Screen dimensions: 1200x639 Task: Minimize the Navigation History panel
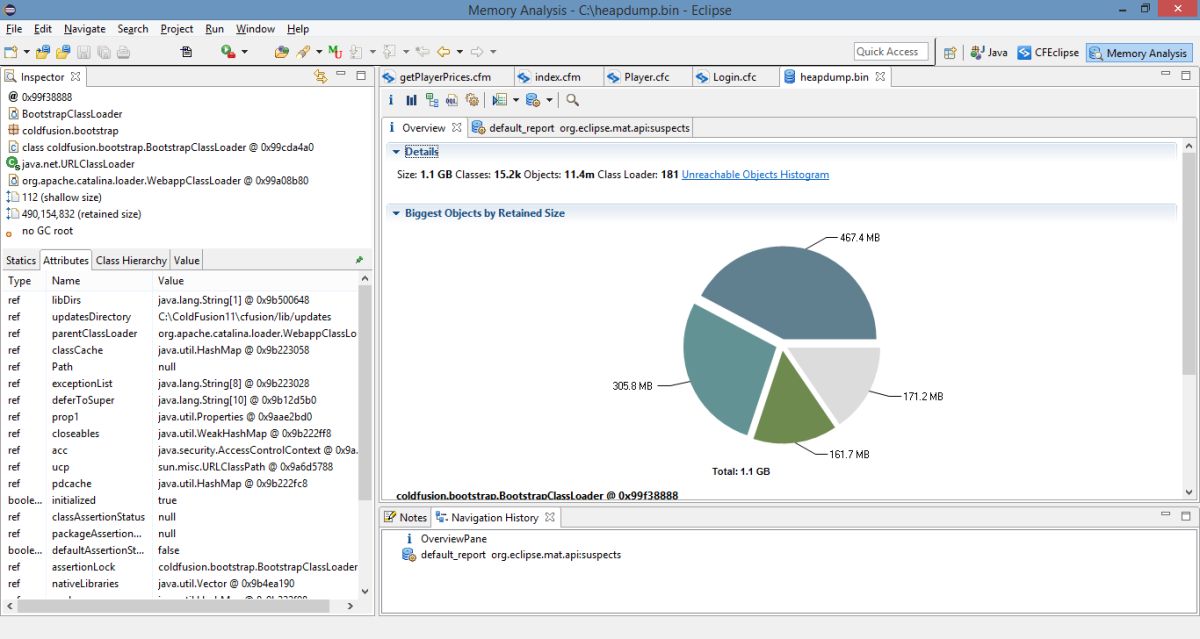pos(1167,513)
